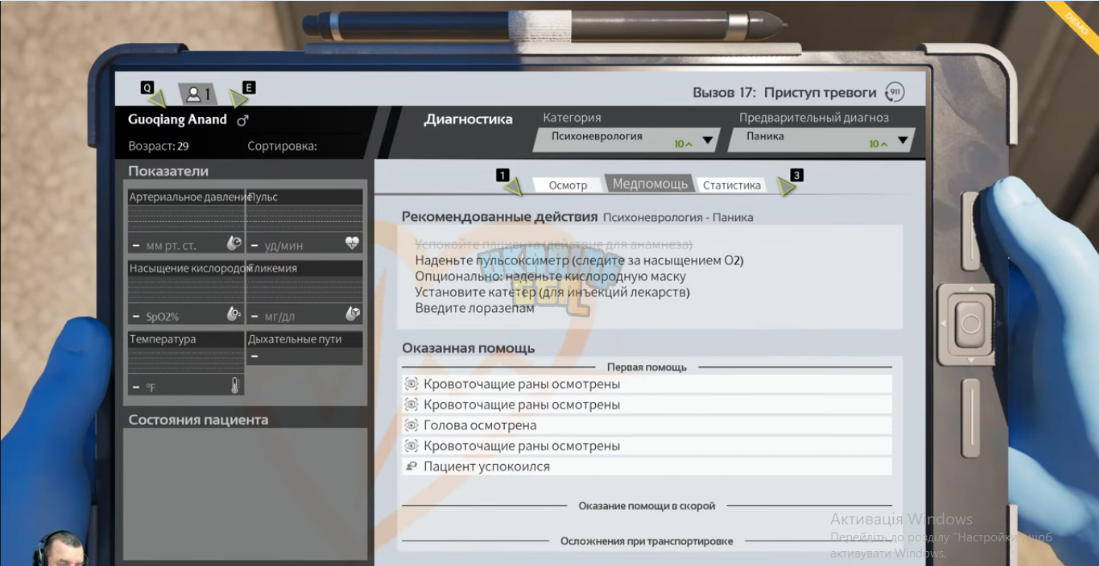This screenshot has height=566, width=1099.
Task: Select the Медпомощь tab
Action: coord(650,184)
